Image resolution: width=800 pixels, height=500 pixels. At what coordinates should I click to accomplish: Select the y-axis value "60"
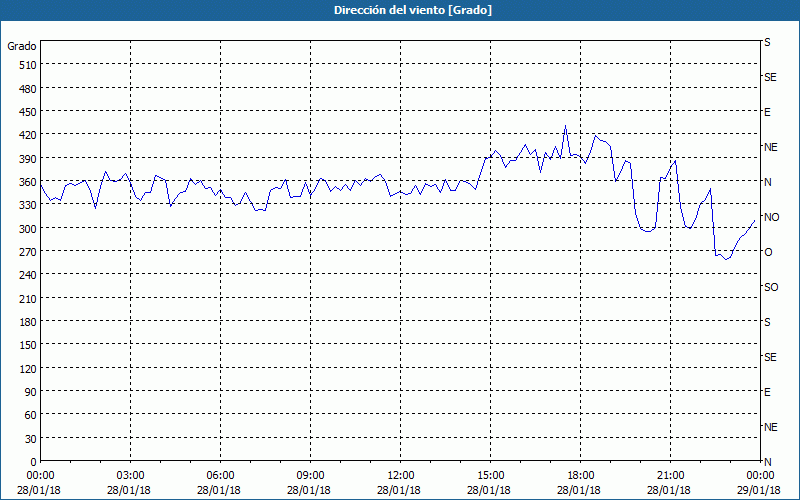(x=31, y=415)
